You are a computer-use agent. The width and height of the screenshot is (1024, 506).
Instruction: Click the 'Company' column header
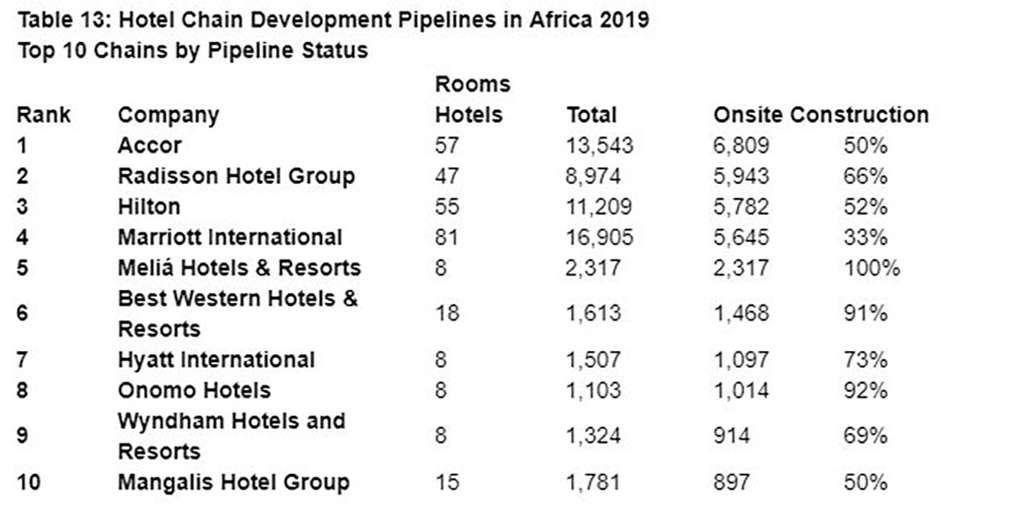[x=168, y=115]
